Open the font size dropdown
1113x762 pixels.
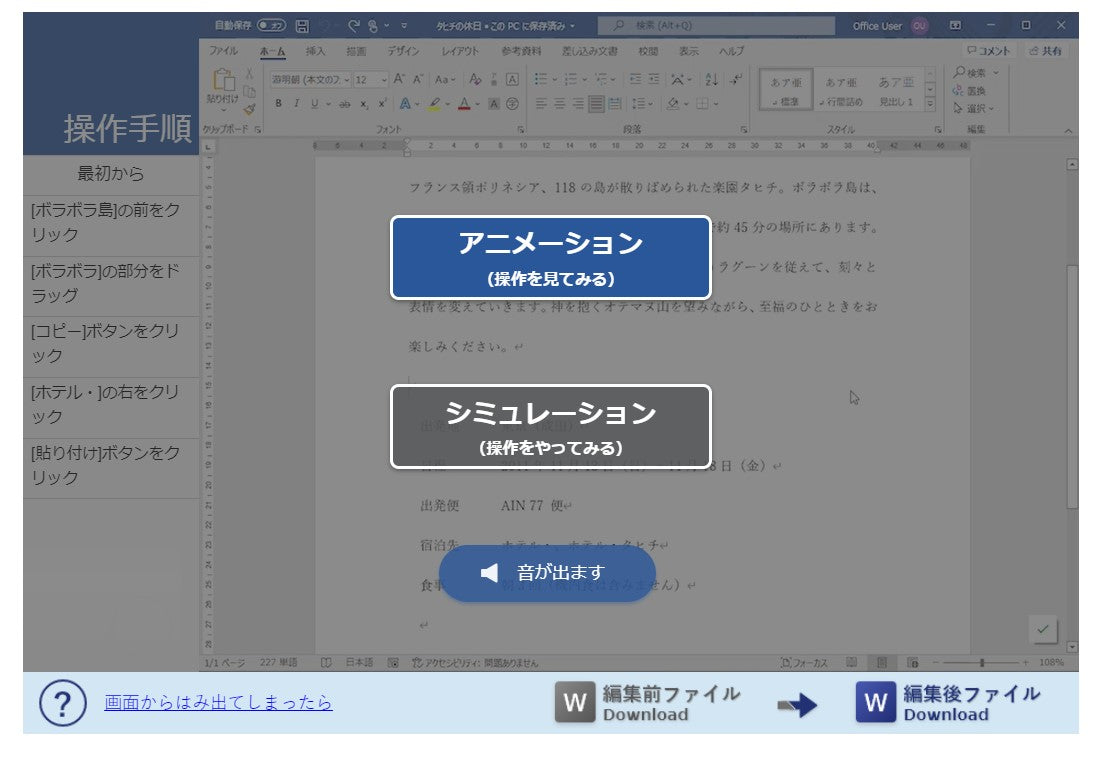tap(384, 79)
